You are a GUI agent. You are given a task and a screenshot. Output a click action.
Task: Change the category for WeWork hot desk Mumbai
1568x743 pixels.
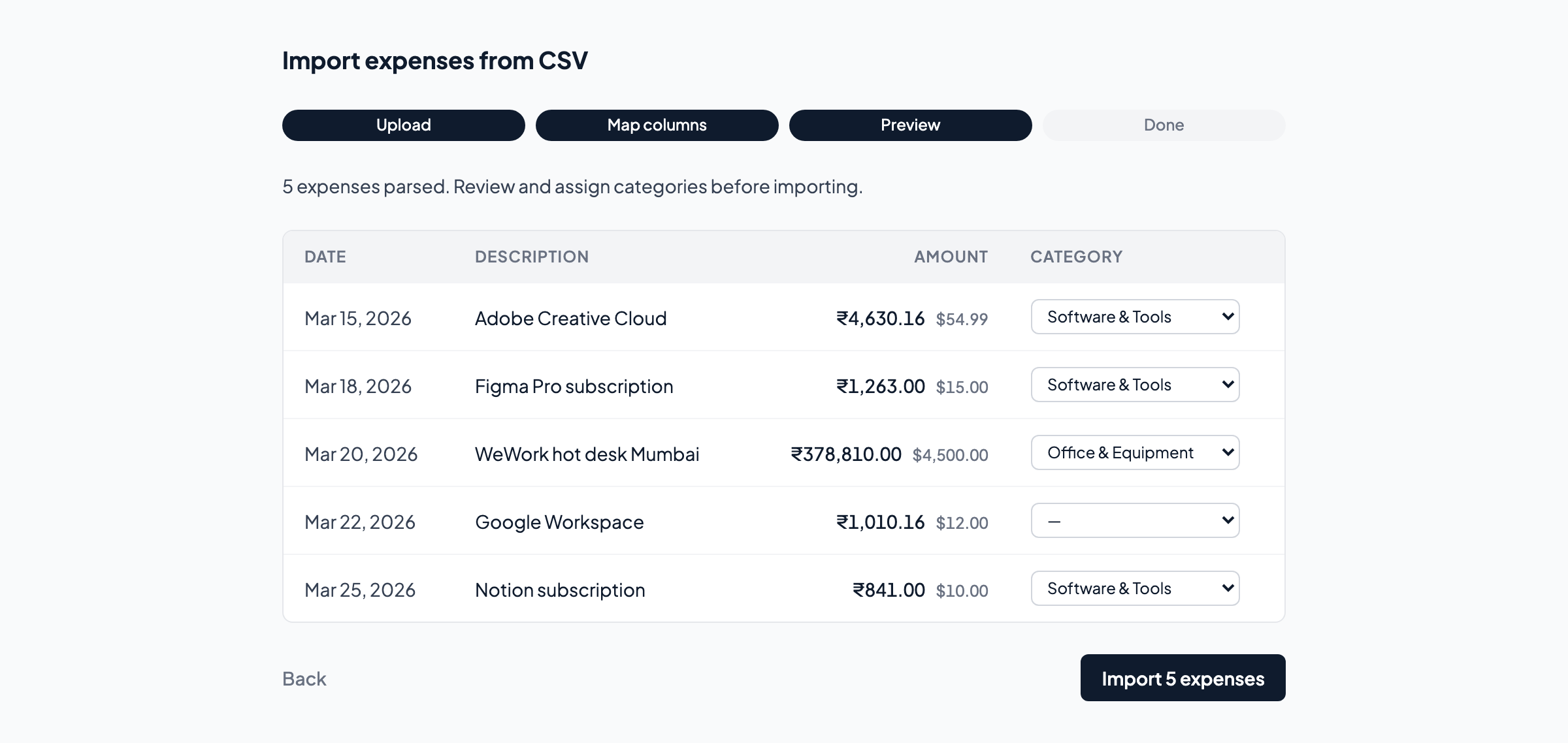(x=1135, y=452)
